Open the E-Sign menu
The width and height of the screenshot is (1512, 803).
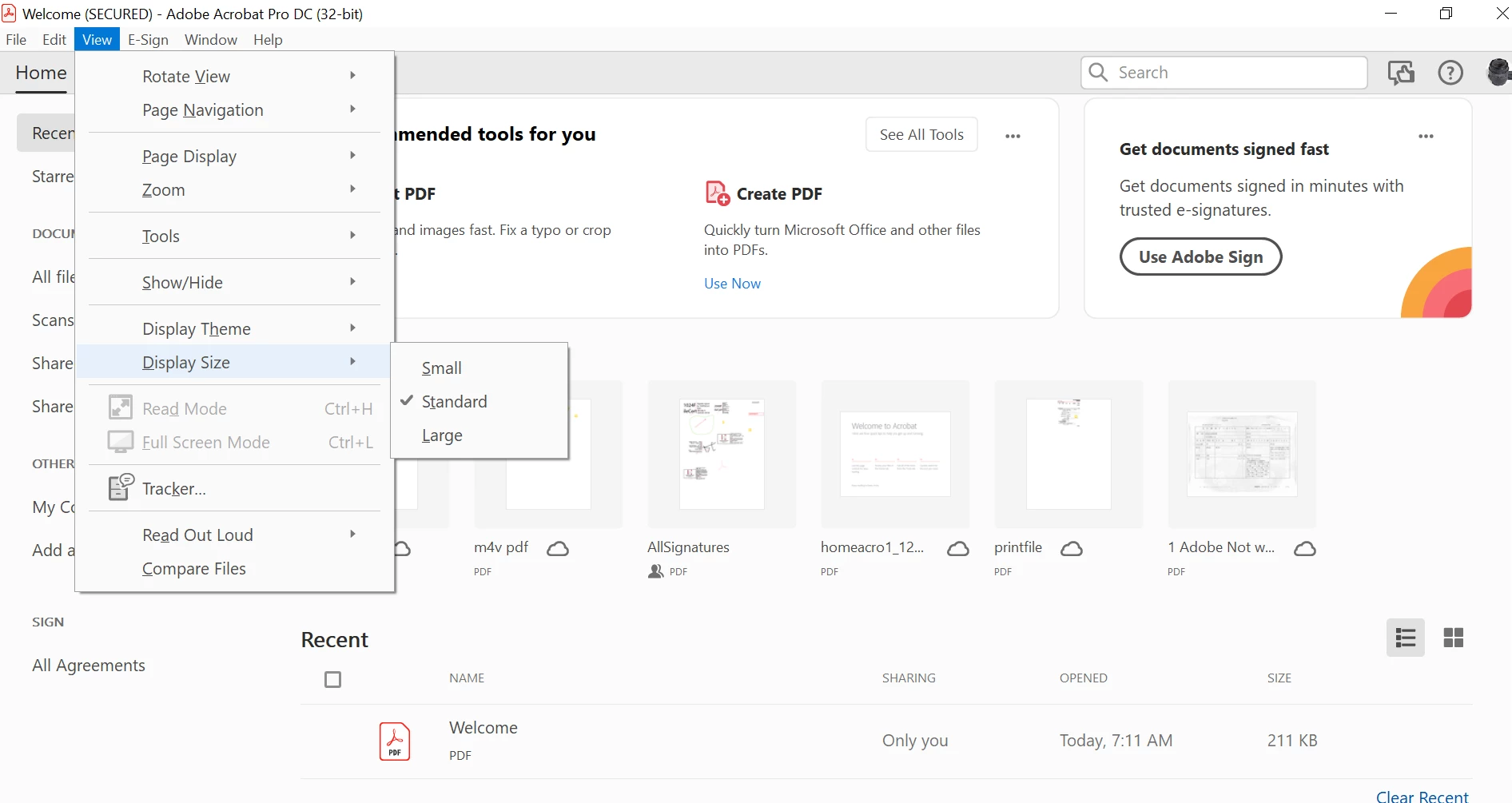(148, 39)
